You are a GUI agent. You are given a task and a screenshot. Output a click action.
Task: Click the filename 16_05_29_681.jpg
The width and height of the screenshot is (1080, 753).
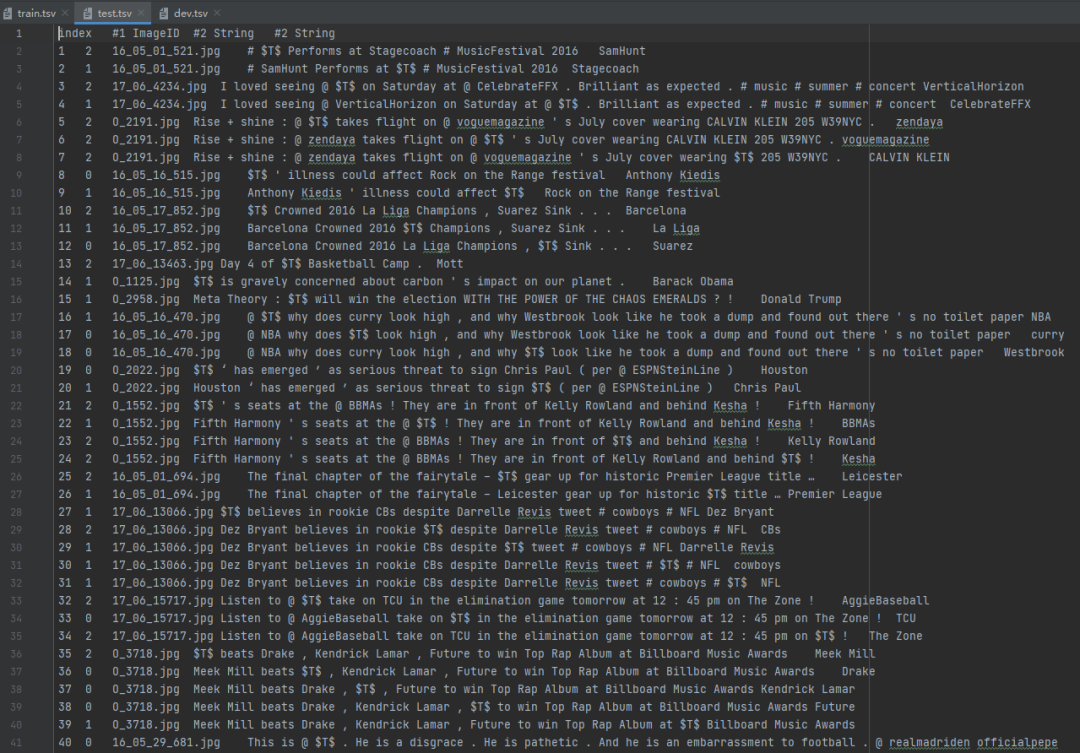[x=167, y=743]
